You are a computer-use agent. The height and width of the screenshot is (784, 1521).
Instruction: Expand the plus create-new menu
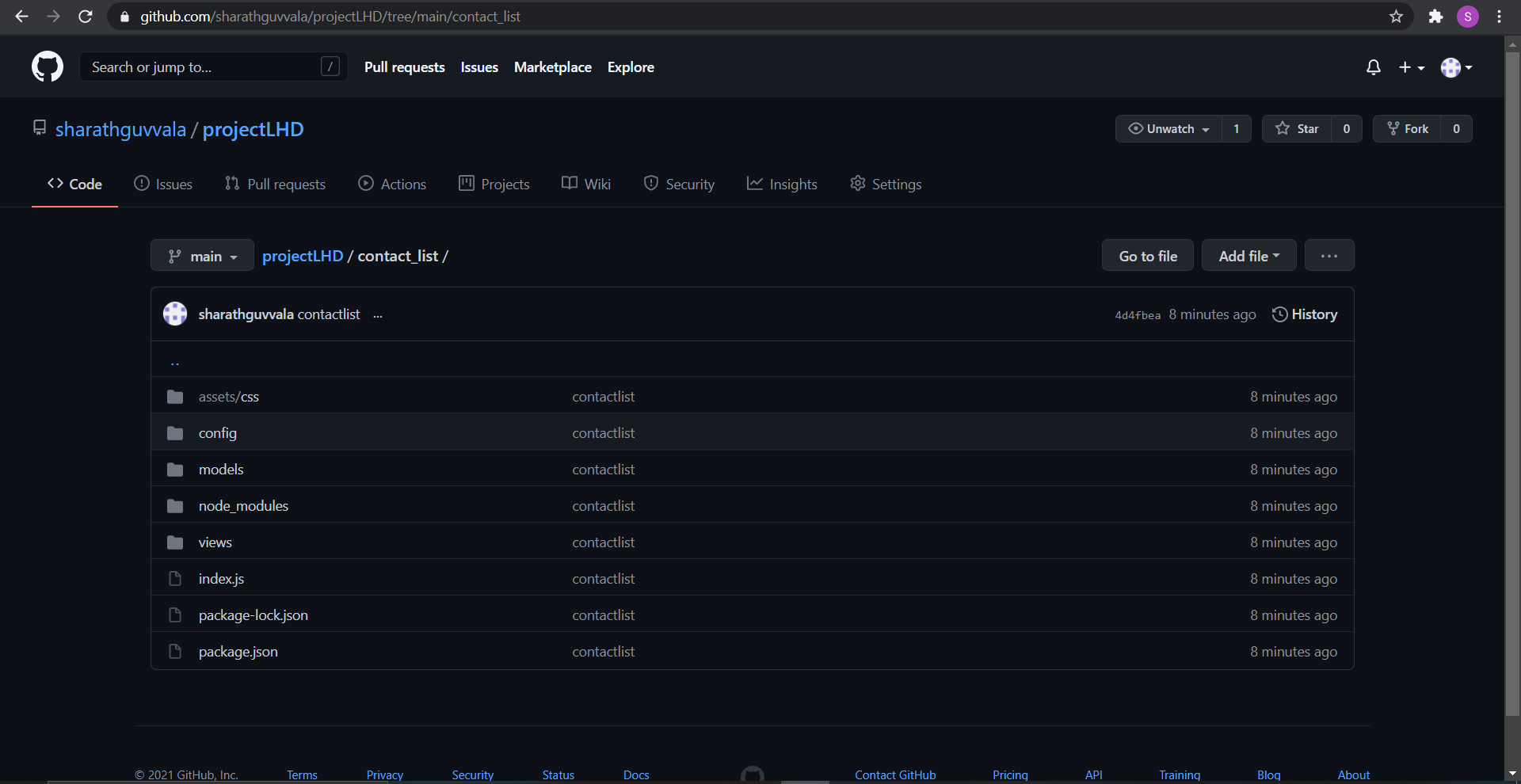point(1411,67)
